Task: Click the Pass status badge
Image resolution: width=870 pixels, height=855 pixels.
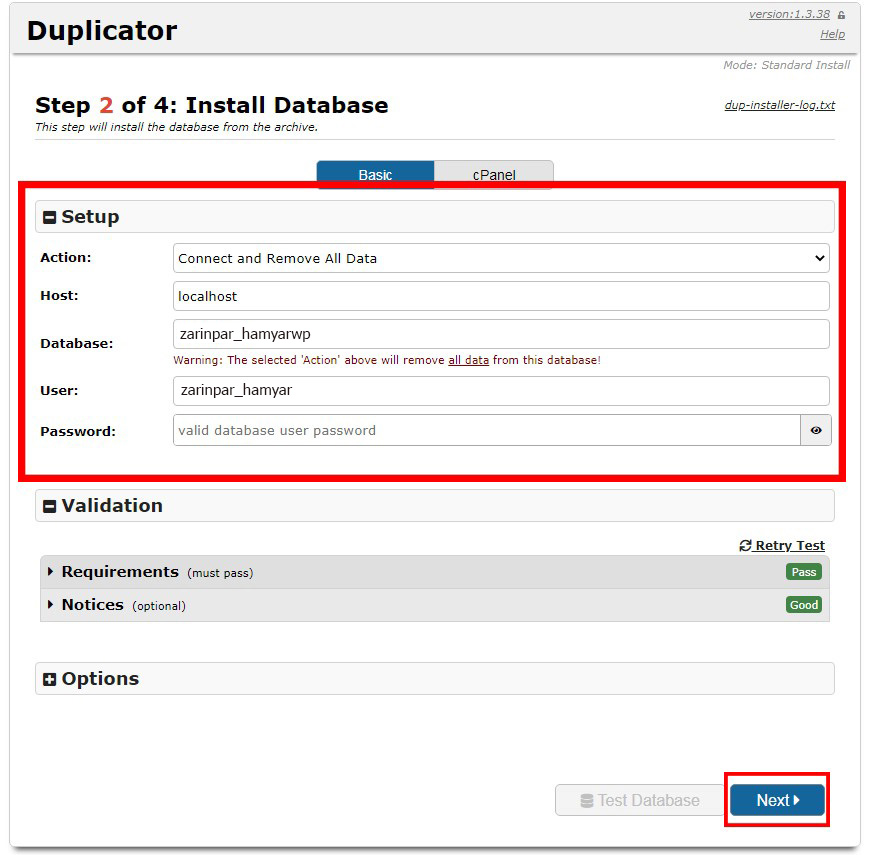Action: (x=803, y=572)
